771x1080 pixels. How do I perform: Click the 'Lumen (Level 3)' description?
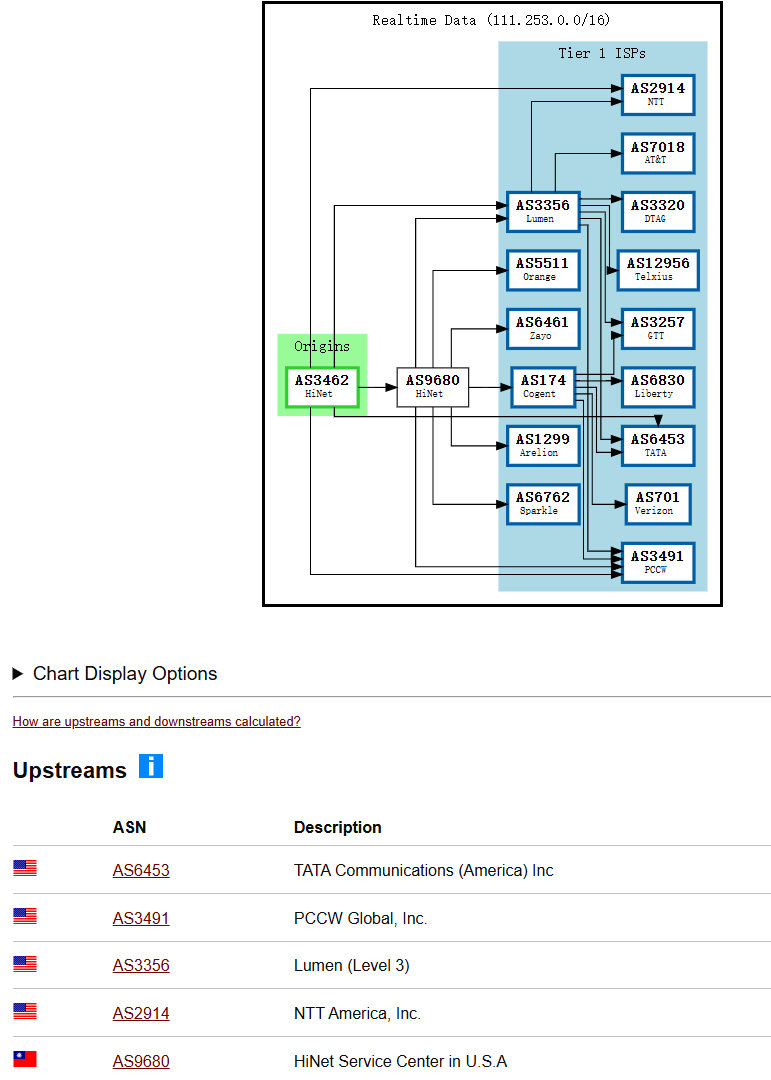[x=351, y=966]
